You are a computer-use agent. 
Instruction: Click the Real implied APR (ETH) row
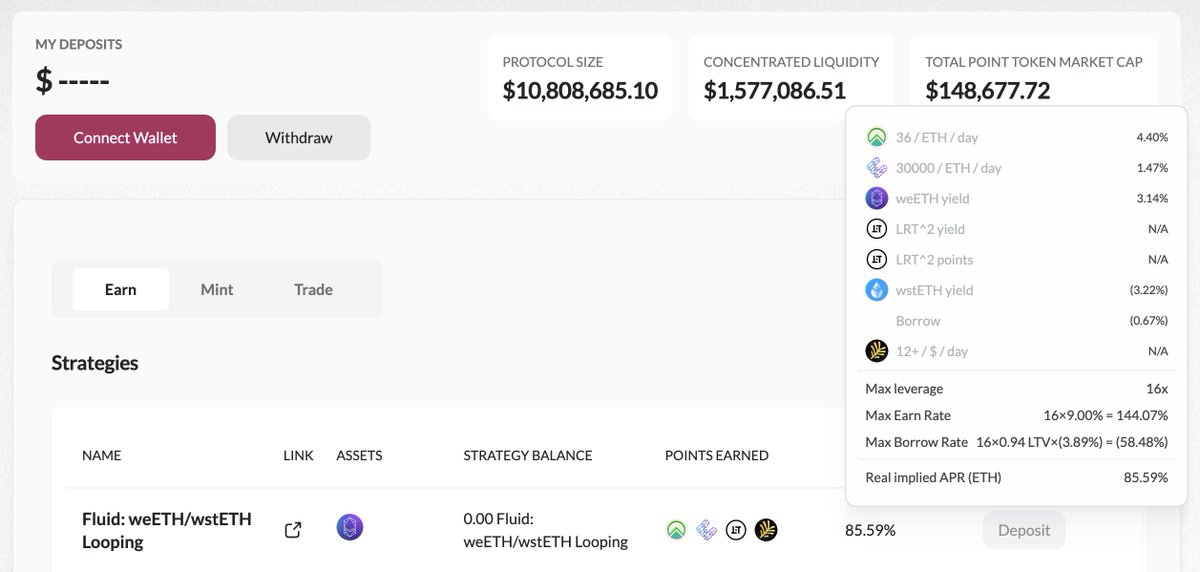click(x=1016, y=477)
